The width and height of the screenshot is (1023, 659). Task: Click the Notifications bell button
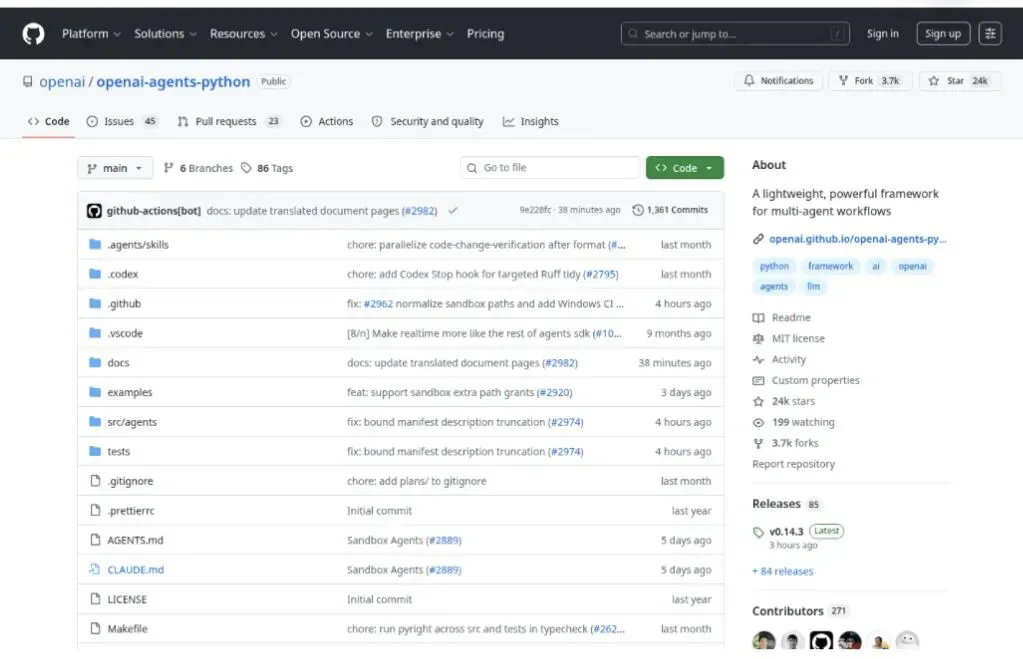tap(778, 81)
